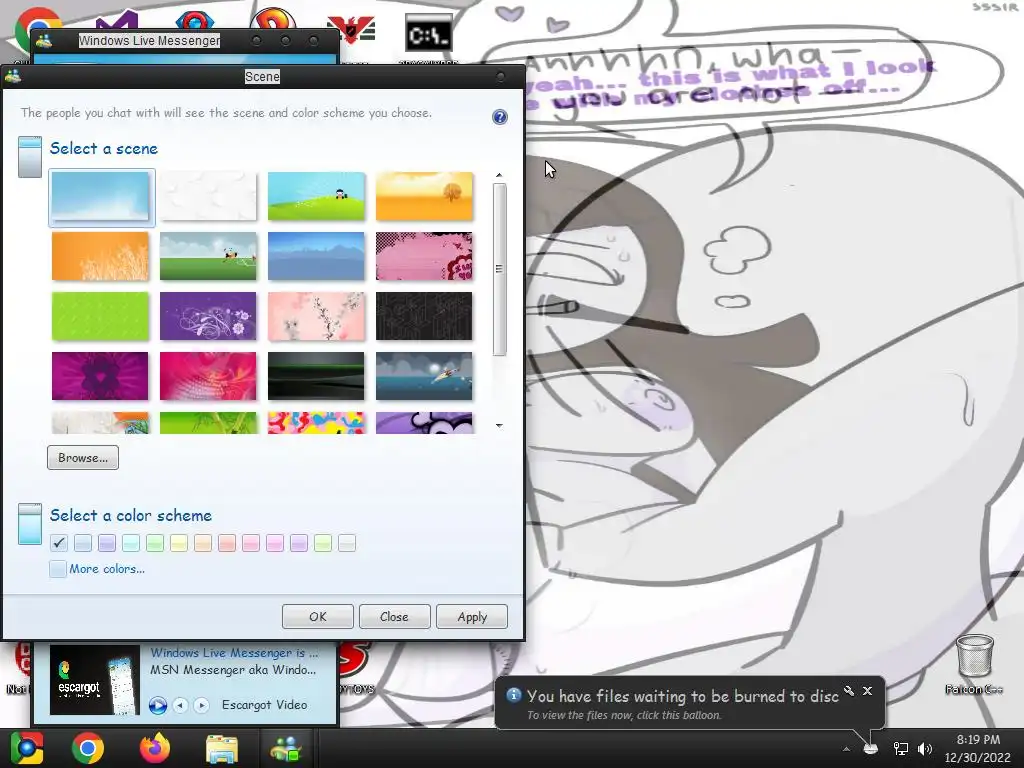Pick the soccer field scene thumbnail
Screen dimensions: 1024x768
coord(208,256)
